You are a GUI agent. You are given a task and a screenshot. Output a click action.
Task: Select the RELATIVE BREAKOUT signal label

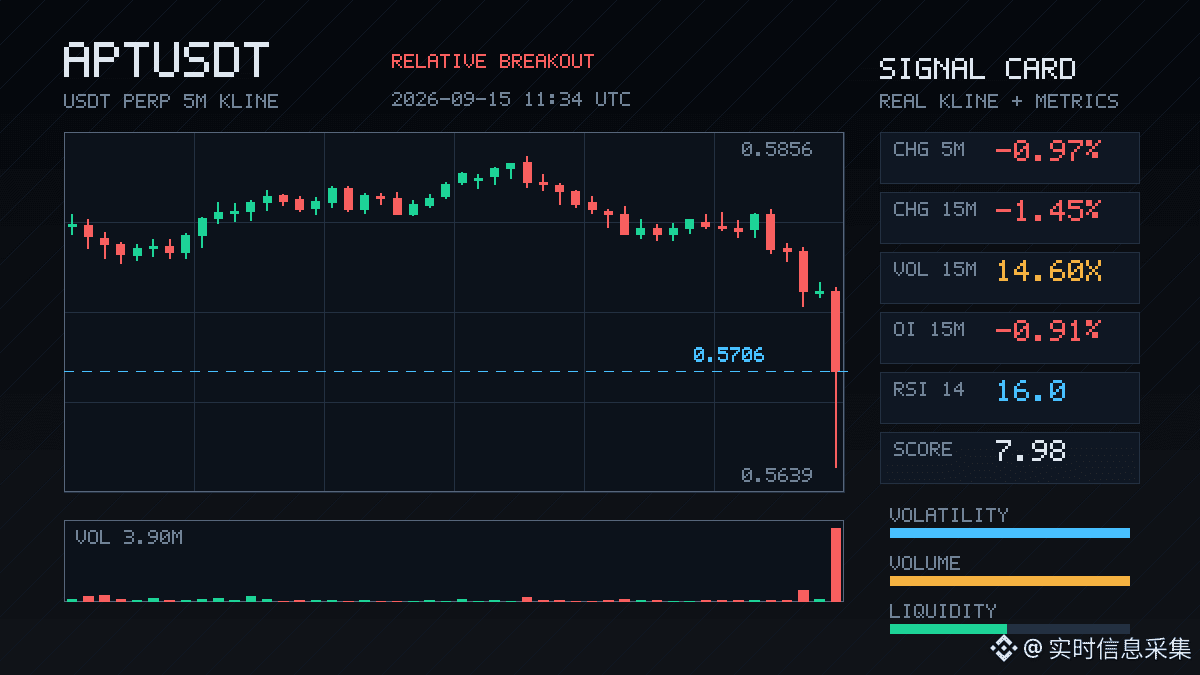[492, 62]
